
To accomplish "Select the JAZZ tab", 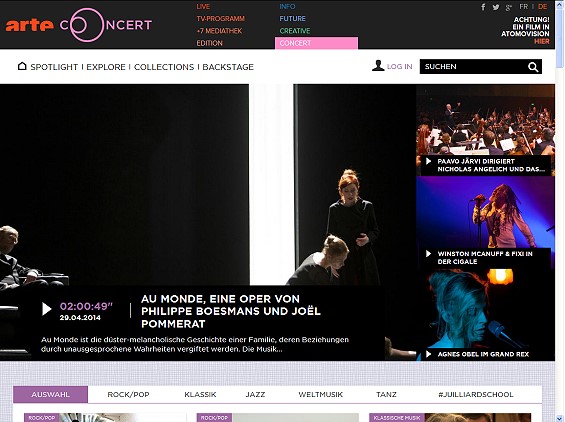I will click(255, 395).
